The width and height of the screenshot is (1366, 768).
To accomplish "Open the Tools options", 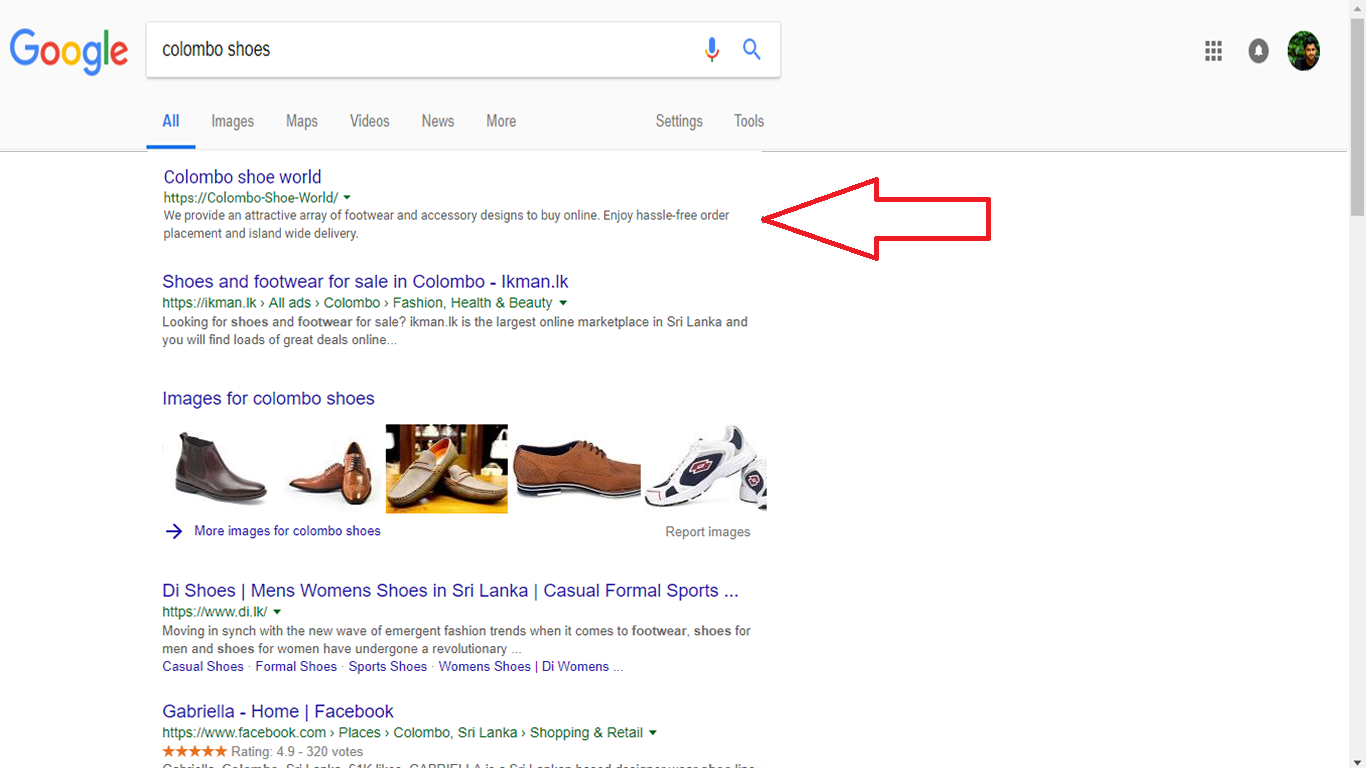I will point(749,121).
